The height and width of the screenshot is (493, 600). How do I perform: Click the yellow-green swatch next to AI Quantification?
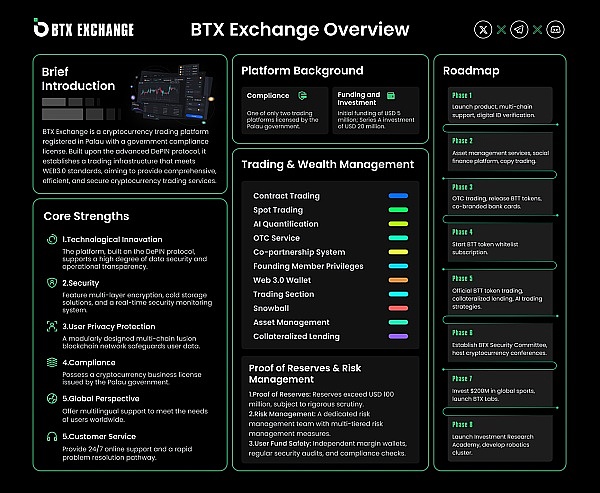(398, 224)
